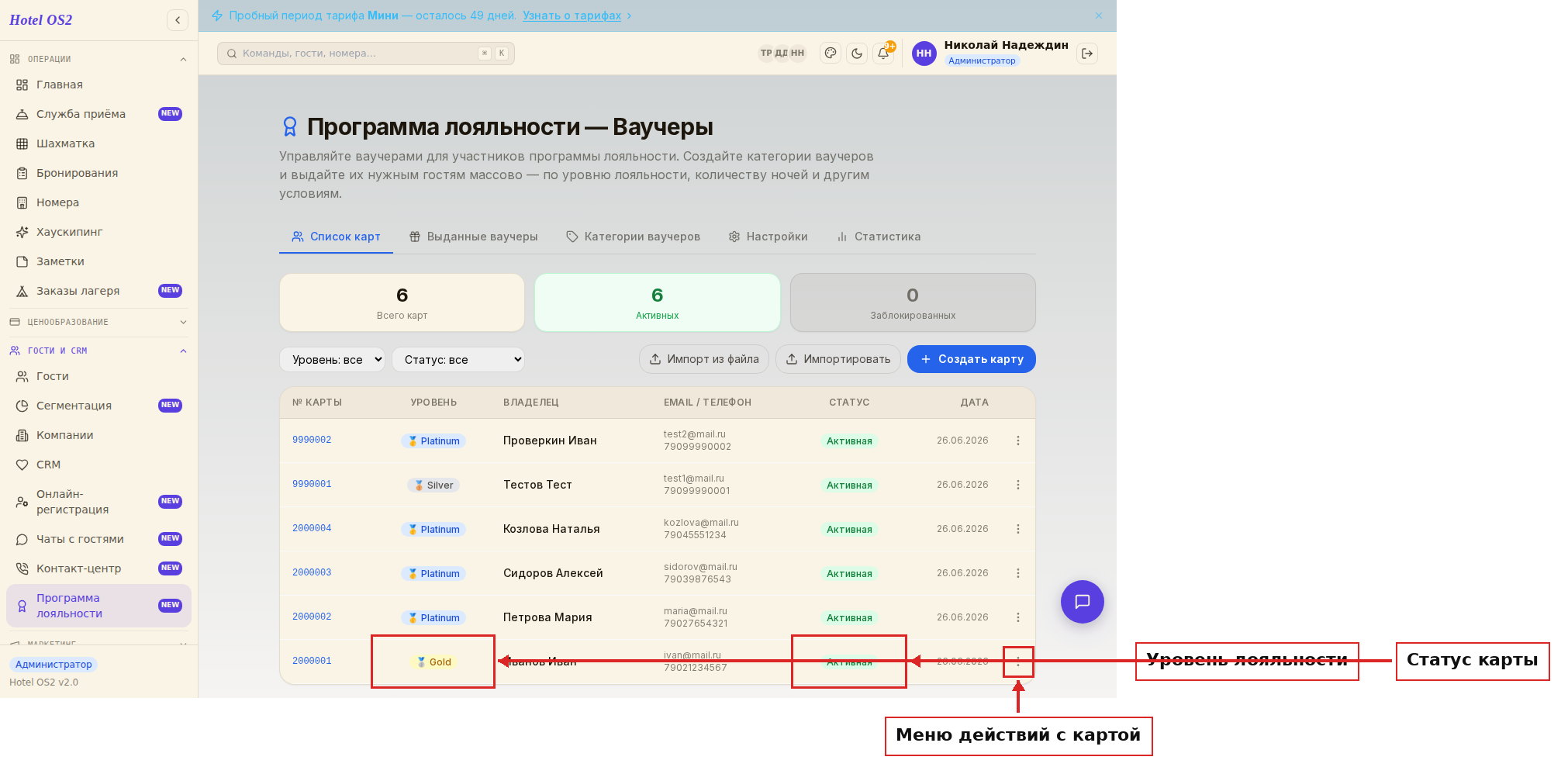
Task: Open row menu for card 2000004
Action: pos(1018,529)
